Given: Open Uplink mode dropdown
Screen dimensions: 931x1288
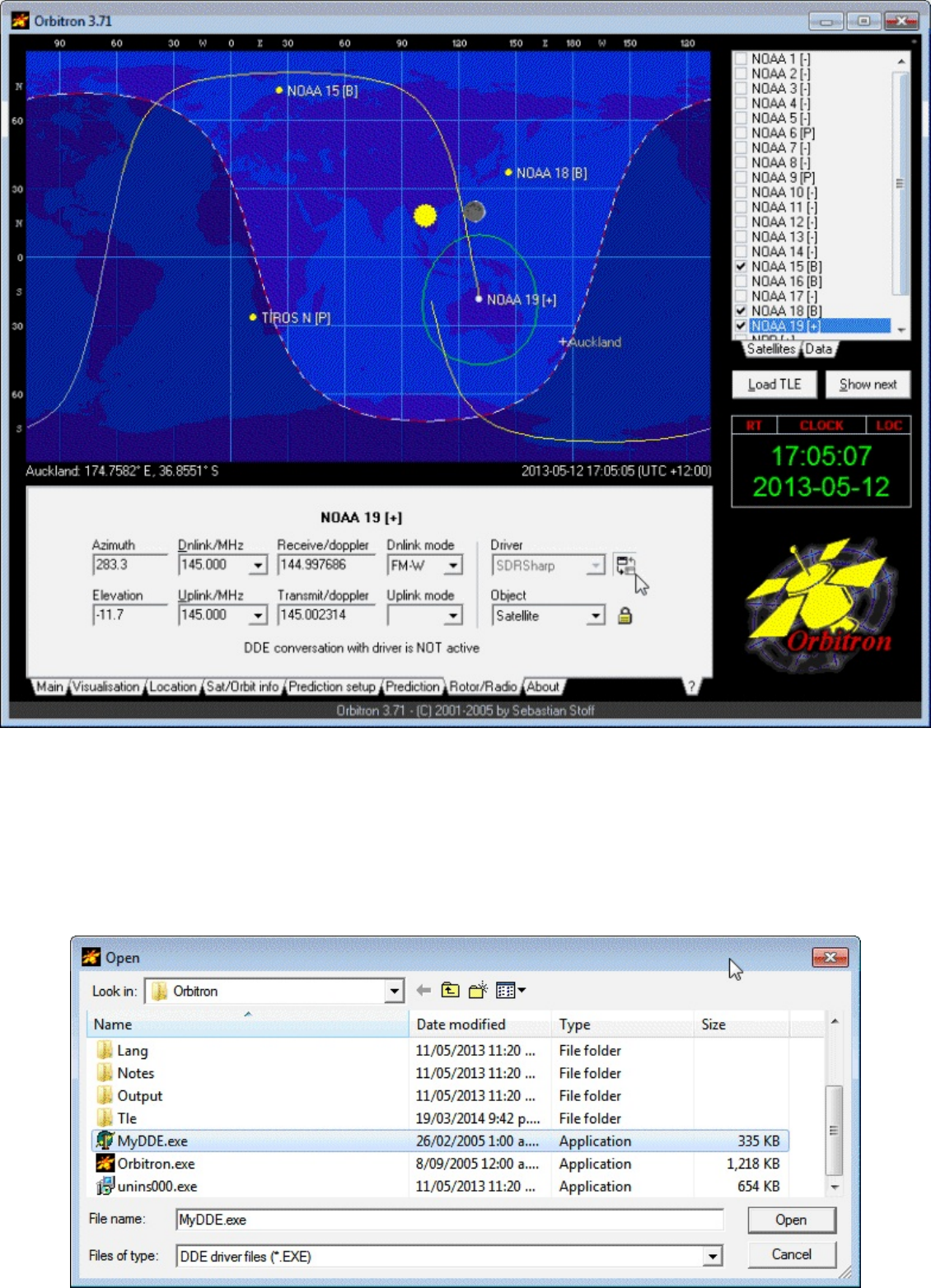Looking at the screenshot, I should 453,615.
